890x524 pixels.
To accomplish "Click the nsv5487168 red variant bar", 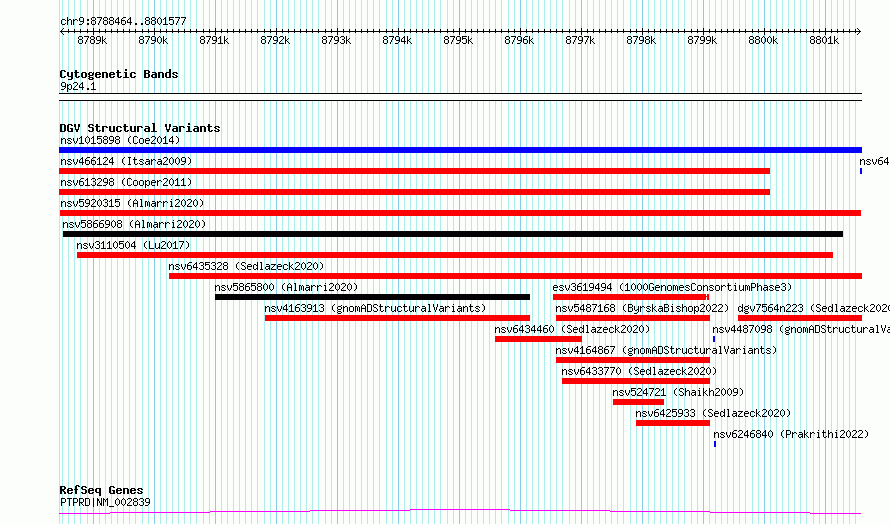I will pos(633,318).
